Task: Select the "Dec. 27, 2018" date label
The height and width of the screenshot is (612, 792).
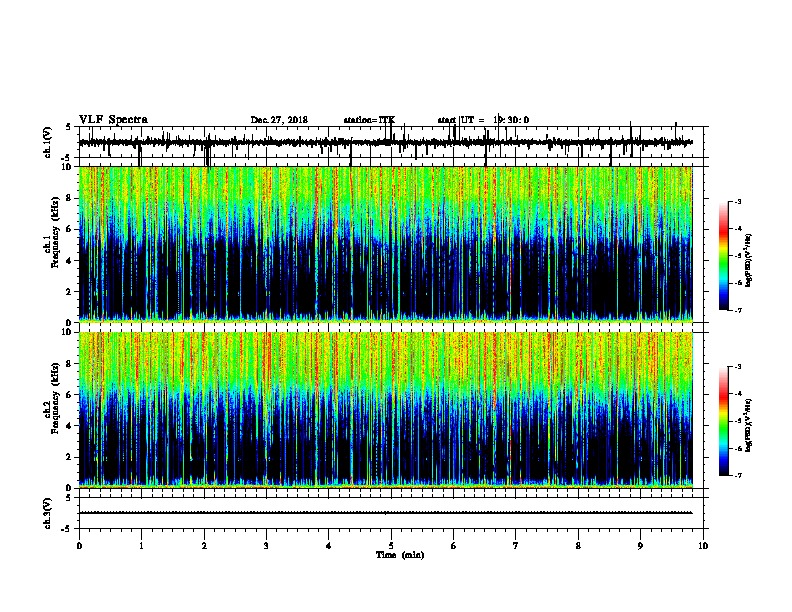Action: click(x=279, y=120)
